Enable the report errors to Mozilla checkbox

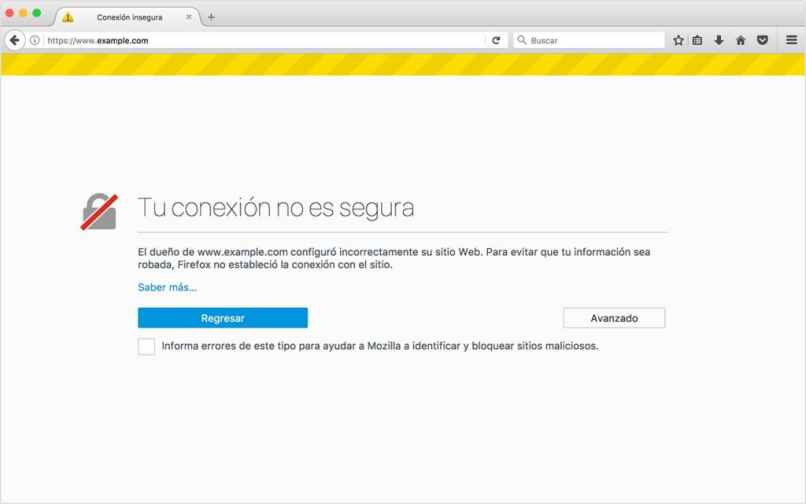click(x=146, y=346)
